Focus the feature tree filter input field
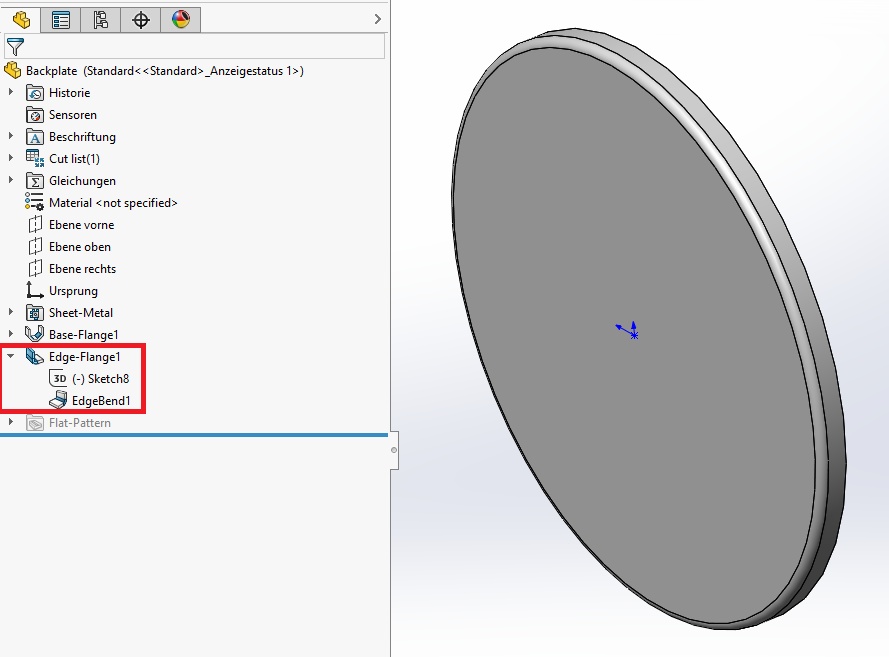The height and width of the screenshot is (657, 889). click(x=194, y=46)
